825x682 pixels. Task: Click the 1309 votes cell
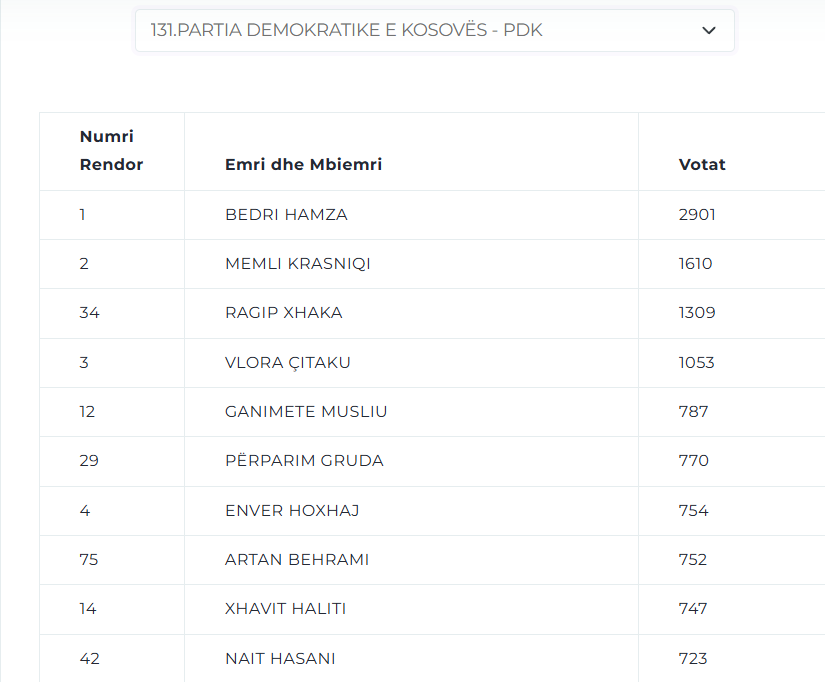731,313
